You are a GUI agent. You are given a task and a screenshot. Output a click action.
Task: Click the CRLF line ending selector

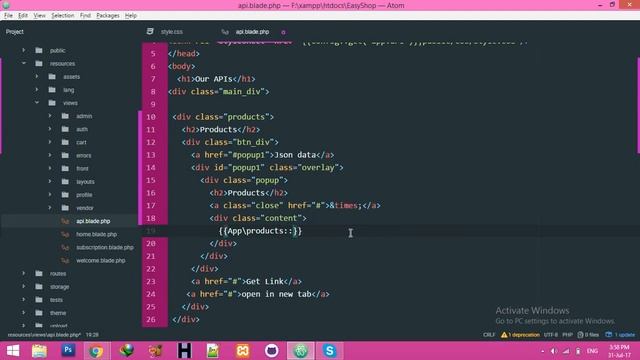pos(489,335)
